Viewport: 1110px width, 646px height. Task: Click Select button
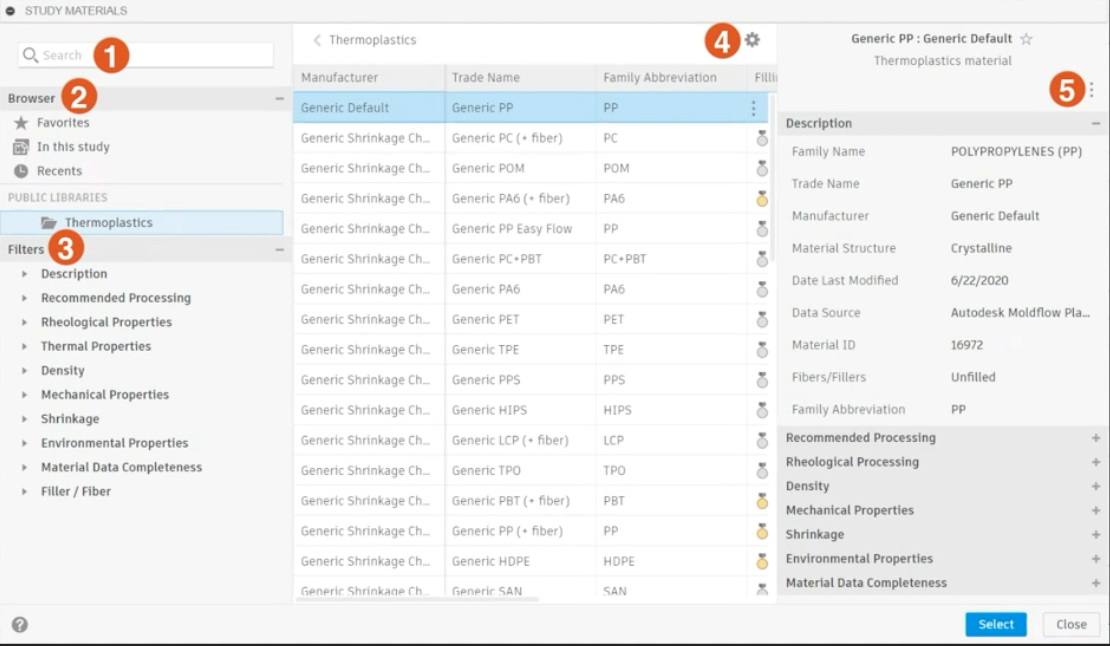point(995,624)
